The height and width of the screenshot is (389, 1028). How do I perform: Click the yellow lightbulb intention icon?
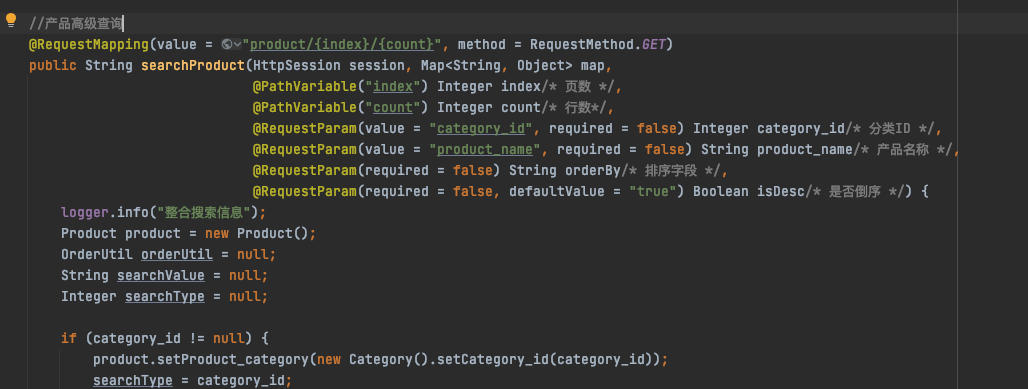pos(10,20)
